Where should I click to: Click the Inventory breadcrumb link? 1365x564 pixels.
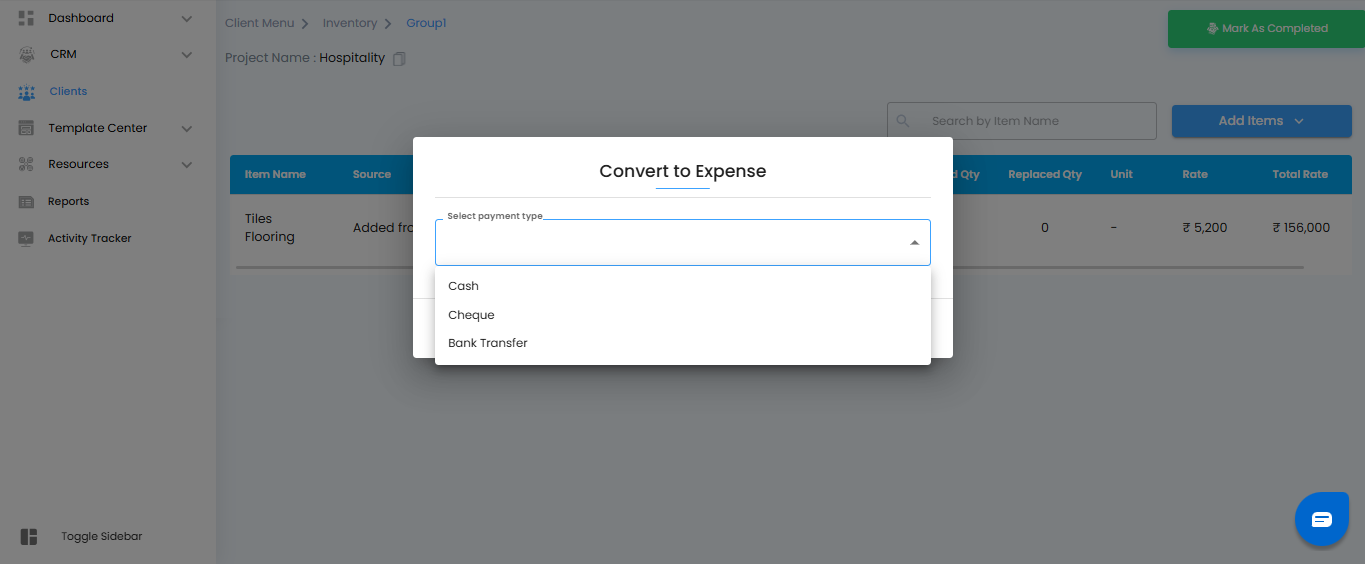350,23
